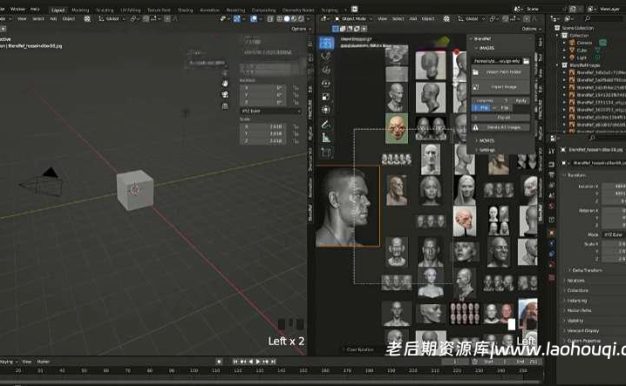Toggle the Rotation X lock in sidebar
The width and height of the screenshot is (626, 386).
(x=296, y=88)
